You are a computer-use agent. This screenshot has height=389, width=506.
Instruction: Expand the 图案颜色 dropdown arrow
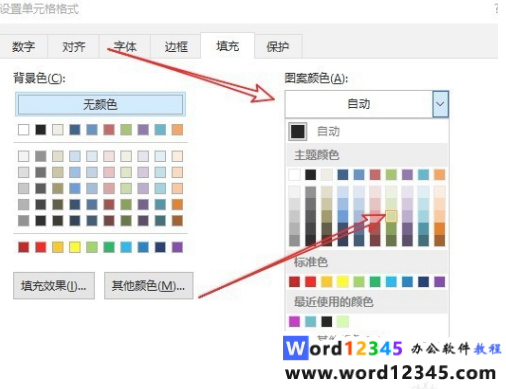440,104
